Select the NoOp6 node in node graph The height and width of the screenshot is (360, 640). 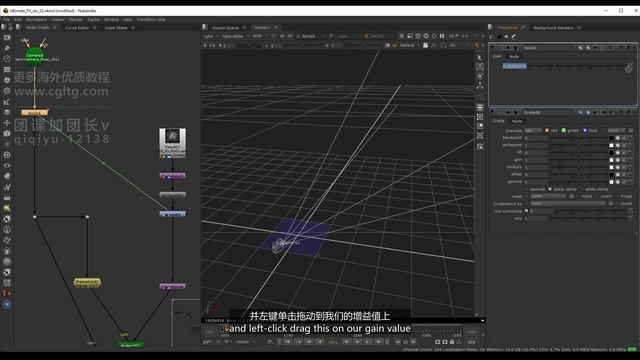pos(35,113)
